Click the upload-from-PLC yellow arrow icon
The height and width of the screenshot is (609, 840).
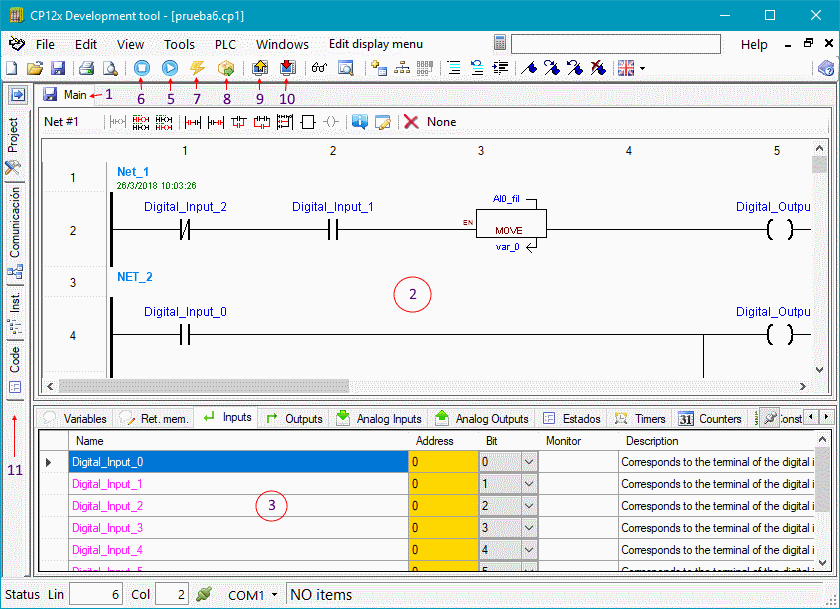(260, 68)
